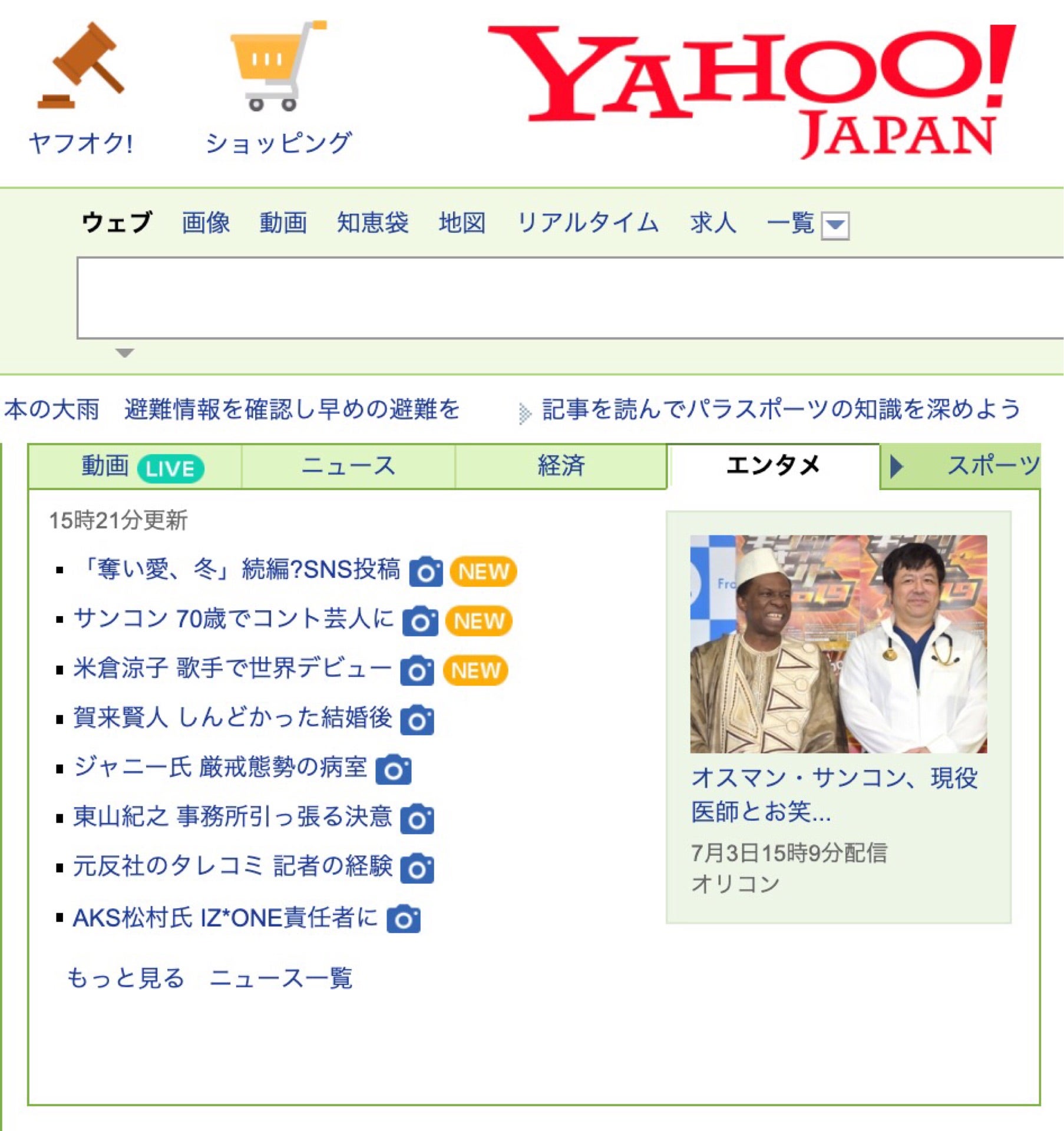Select the 知恵袋 search category
The height and width of the screenshot is (1131, 1064).
point(374,223)
